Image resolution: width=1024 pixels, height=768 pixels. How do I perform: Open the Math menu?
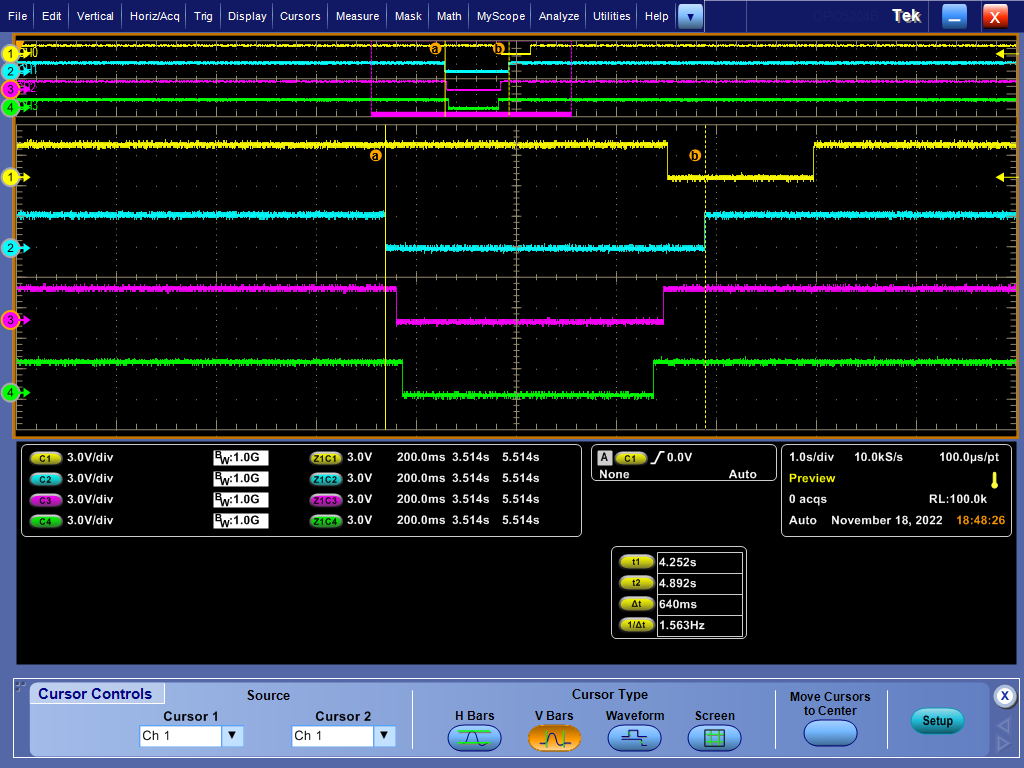click(449, 16)
